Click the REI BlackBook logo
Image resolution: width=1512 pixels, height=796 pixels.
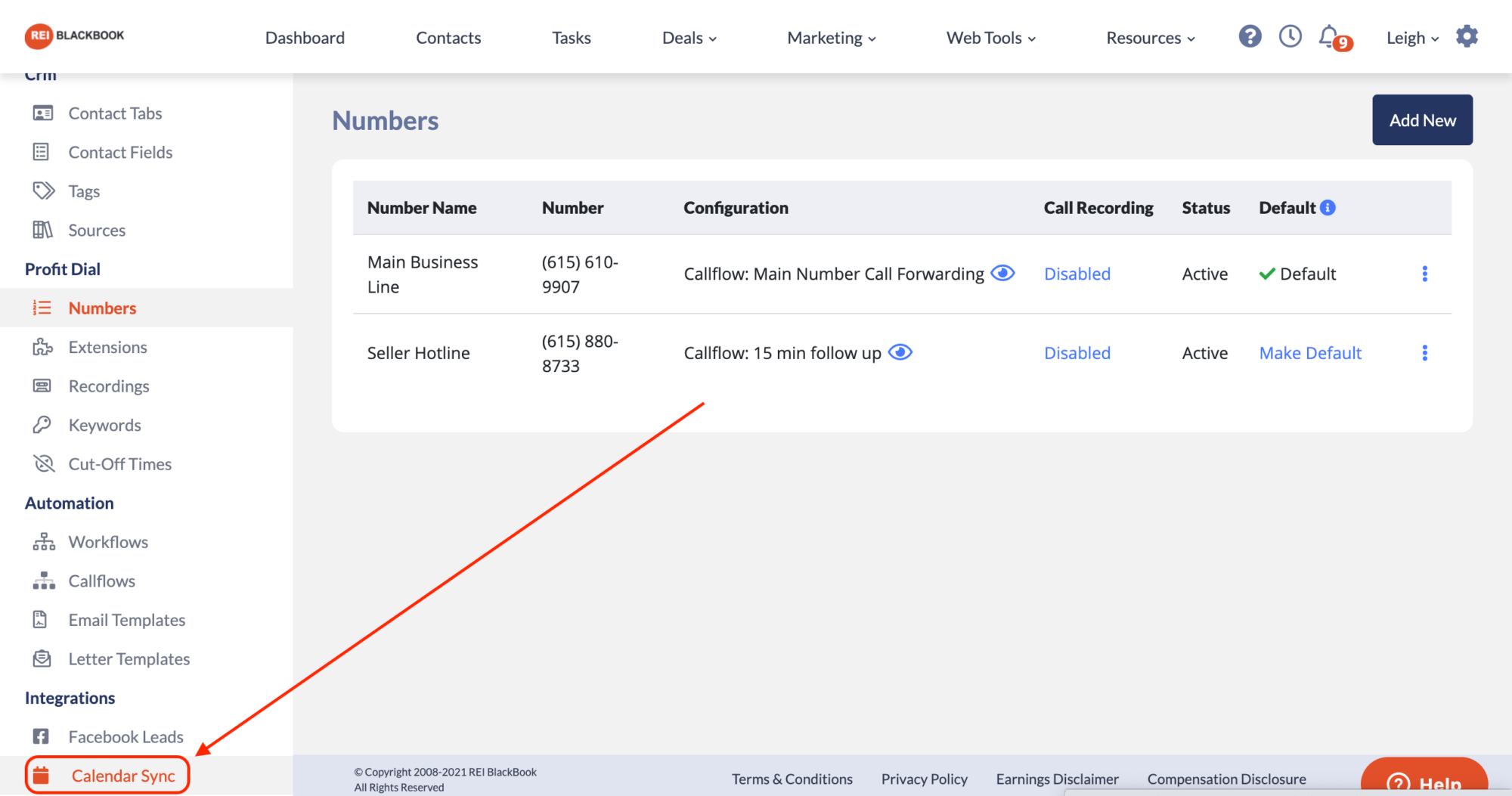(x=74, y=36)
